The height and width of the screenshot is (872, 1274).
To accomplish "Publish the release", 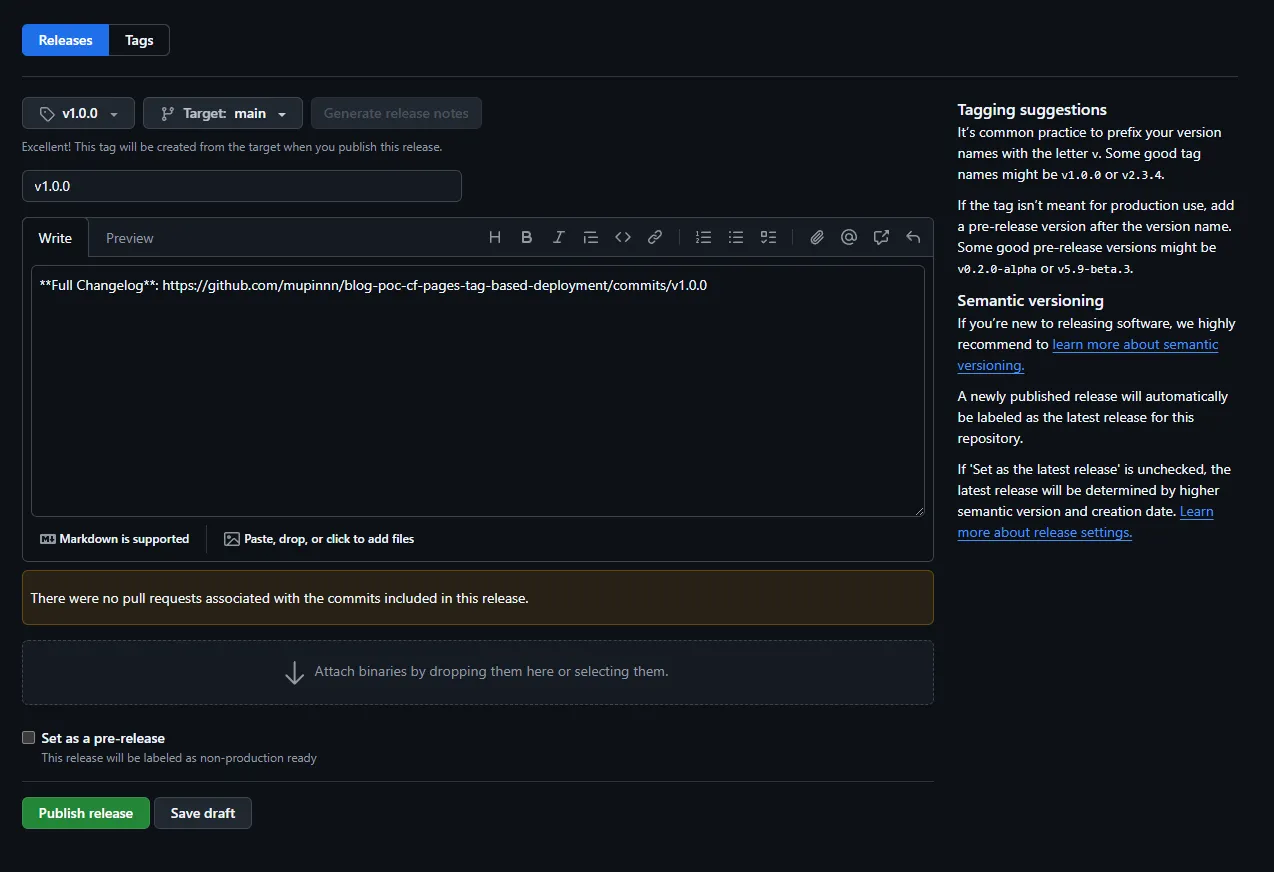I will tap(85, 812).
